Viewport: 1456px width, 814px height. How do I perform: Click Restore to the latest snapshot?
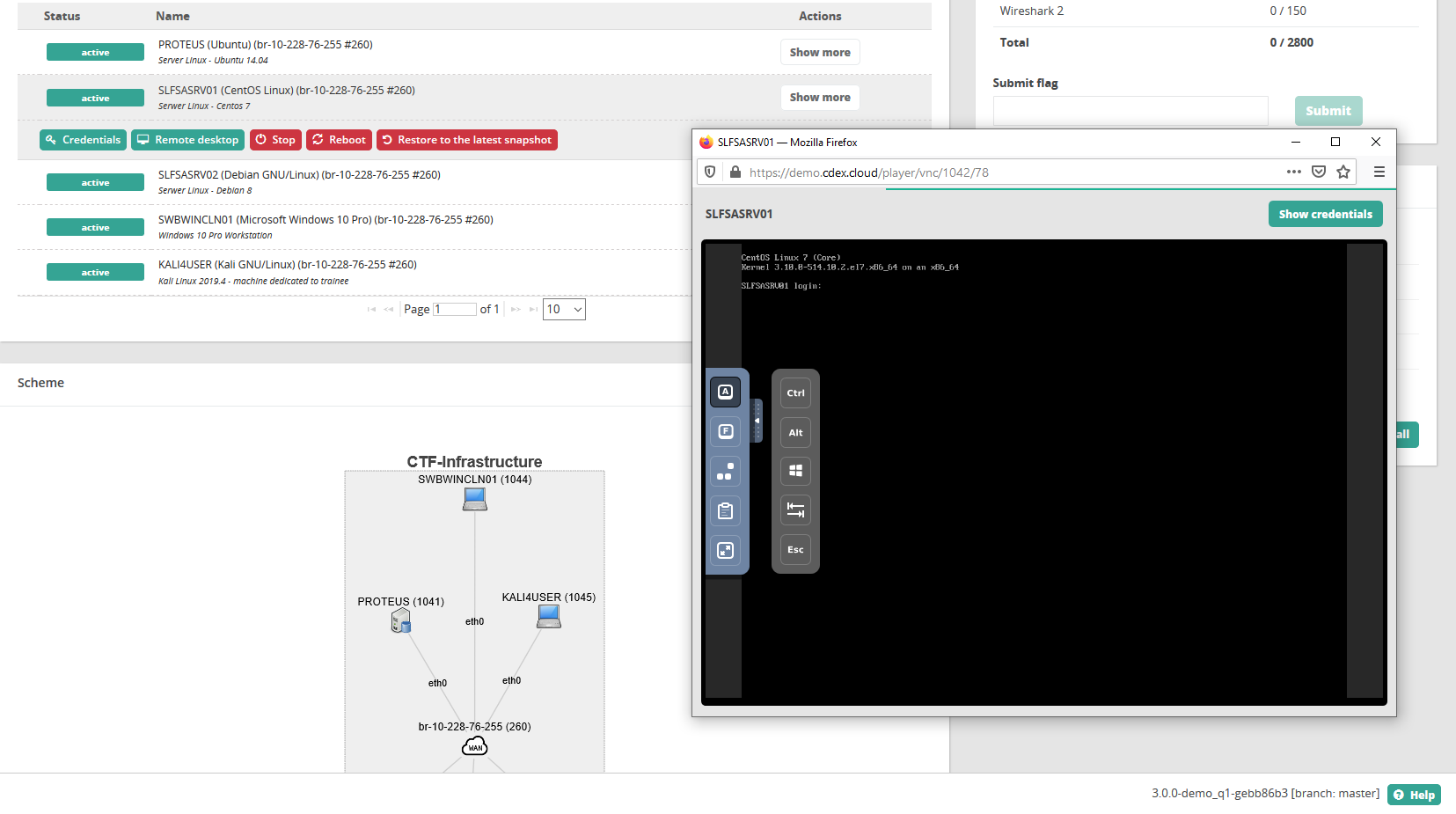click(466, 140)
